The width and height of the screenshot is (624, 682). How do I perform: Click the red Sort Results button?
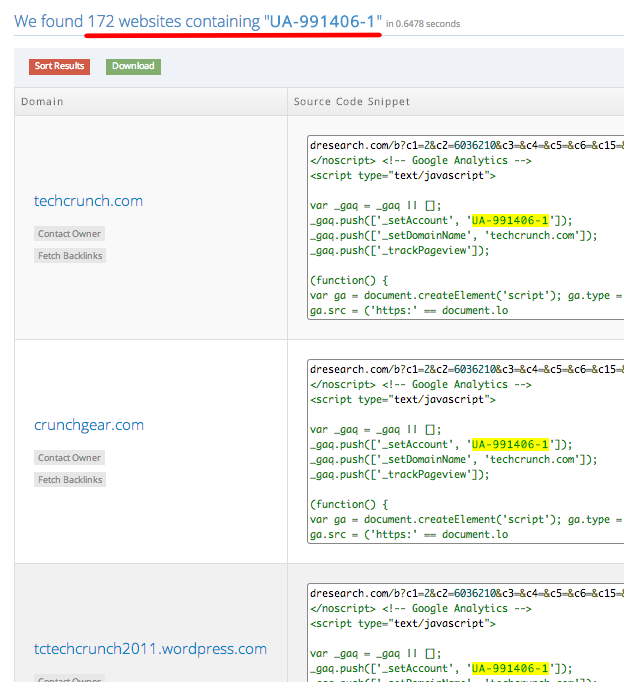coord(59,66)
